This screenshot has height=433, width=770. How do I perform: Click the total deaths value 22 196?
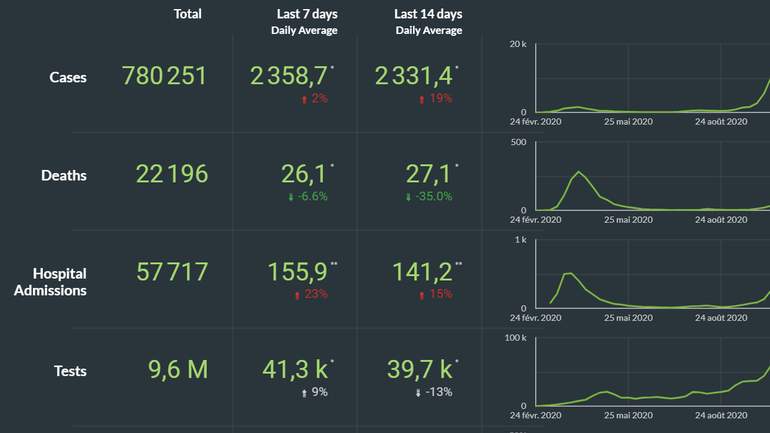coord(172,174)
